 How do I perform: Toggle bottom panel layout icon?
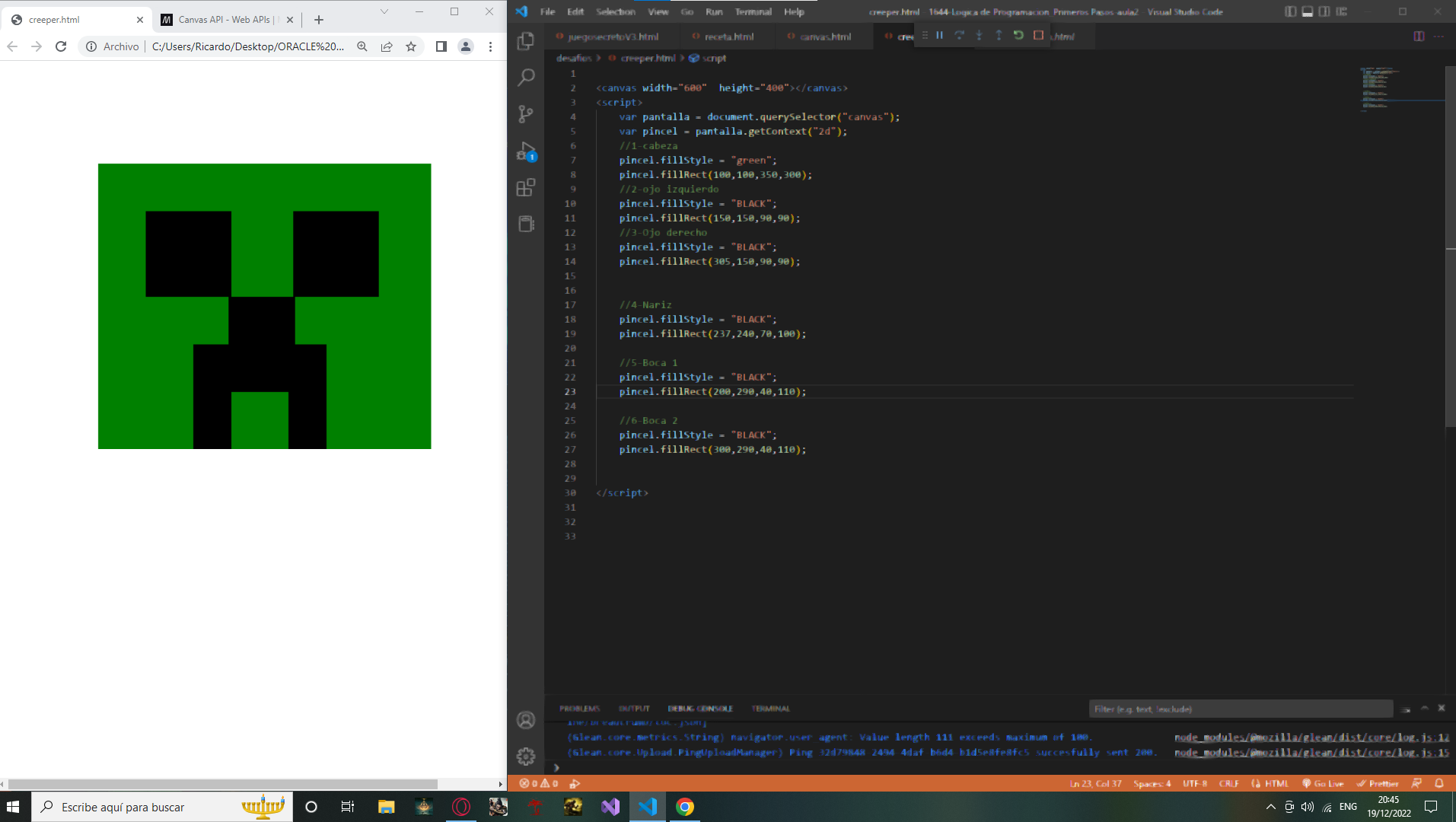point(1308,11)
